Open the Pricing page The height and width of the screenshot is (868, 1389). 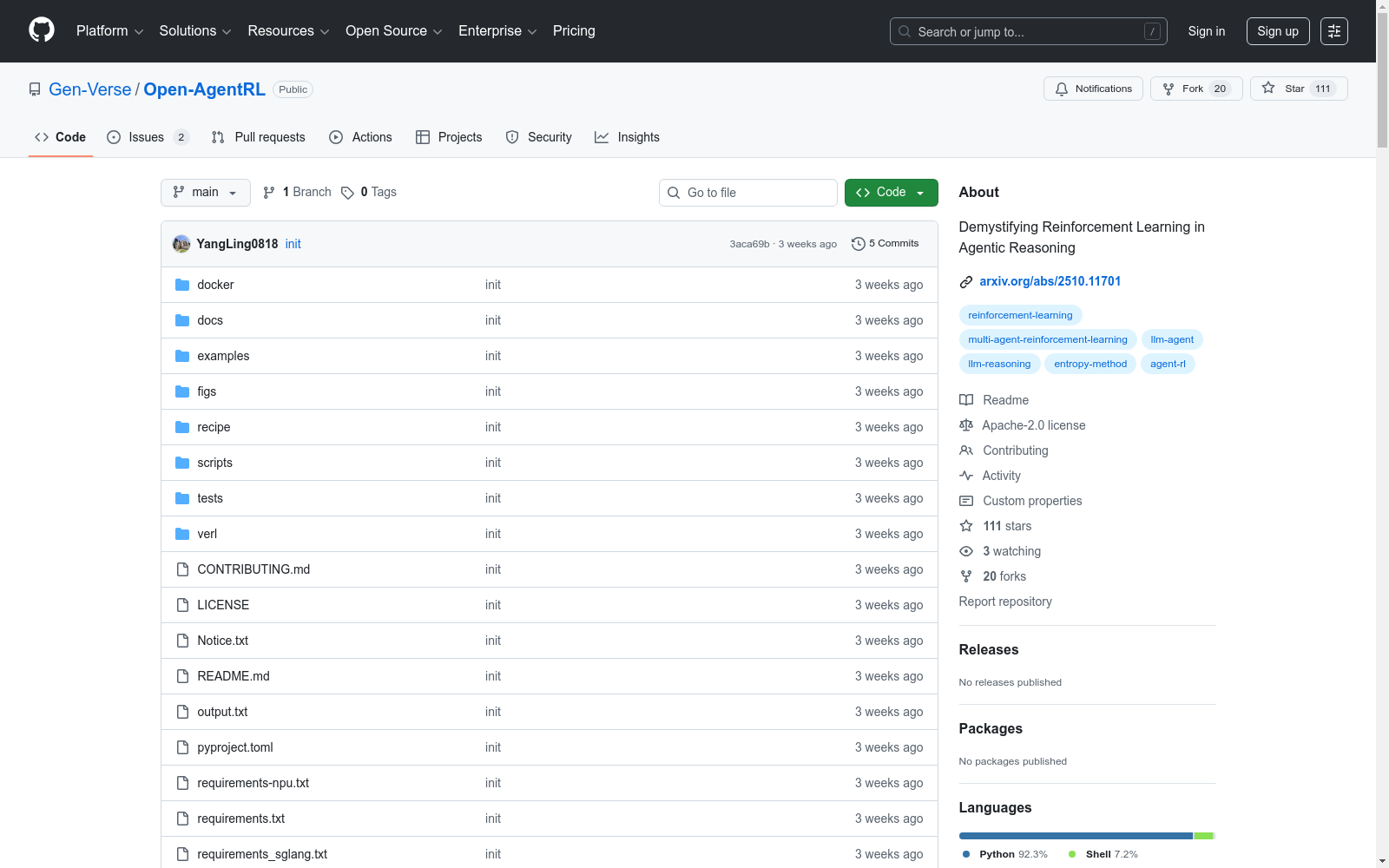pyautogui.click(x=574, y=31)
